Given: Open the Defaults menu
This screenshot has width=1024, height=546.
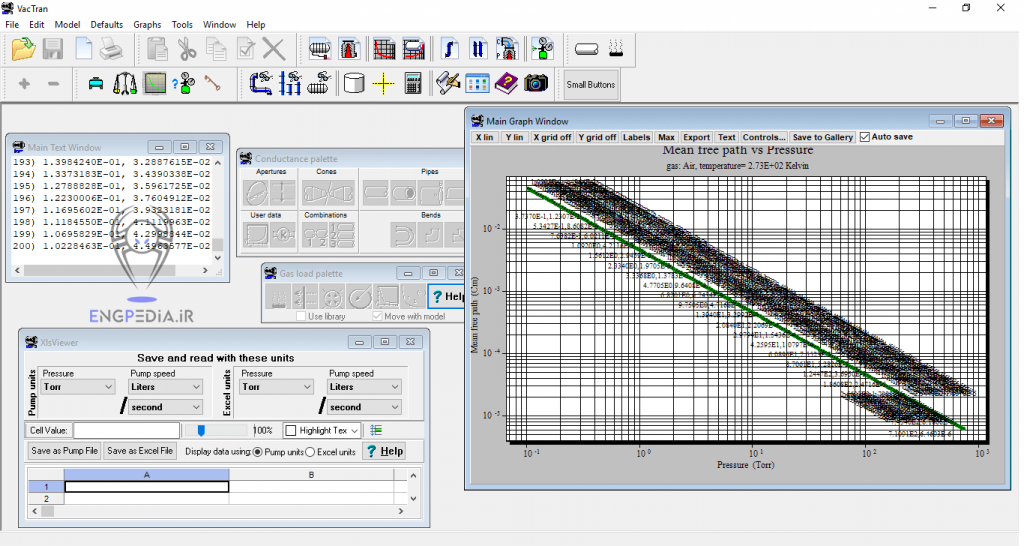Looking at the screenshot, I should point(107,24).
